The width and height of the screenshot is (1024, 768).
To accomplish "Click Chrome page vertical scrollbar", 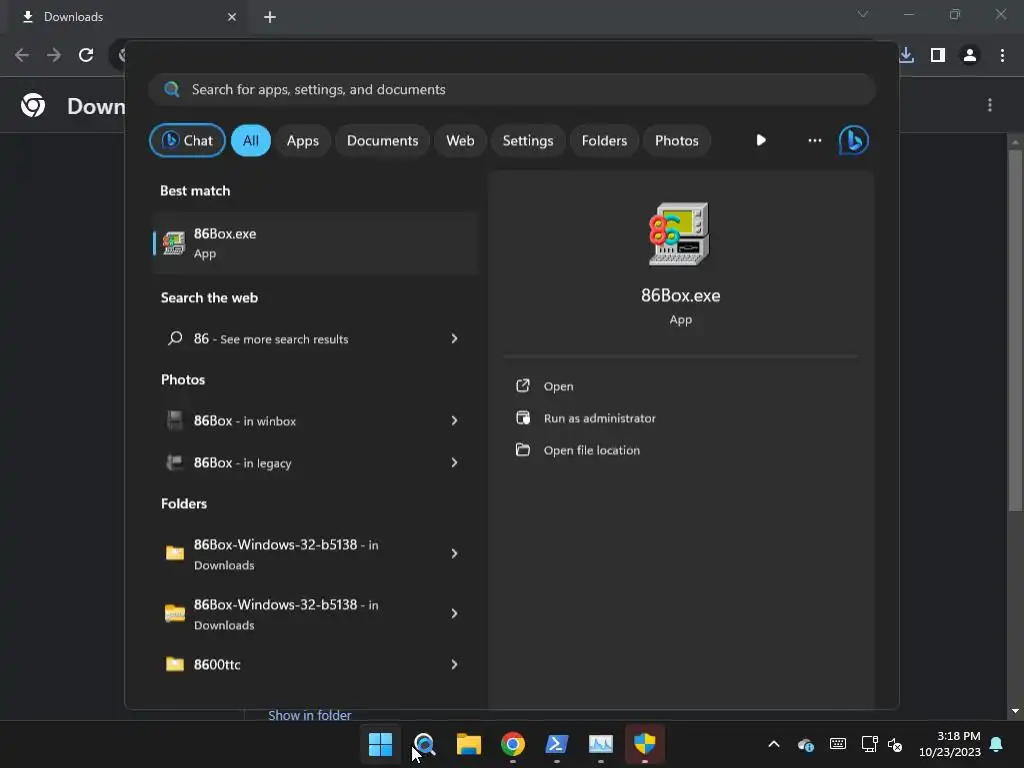I will (x=1015, y=330).
